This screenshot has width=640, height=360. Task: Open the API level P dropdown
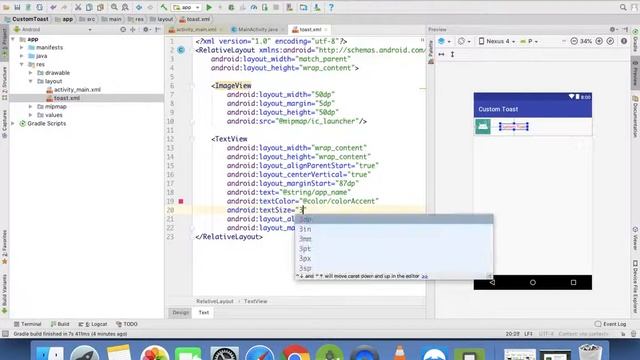pyautogui.click(x=529, y=41)
